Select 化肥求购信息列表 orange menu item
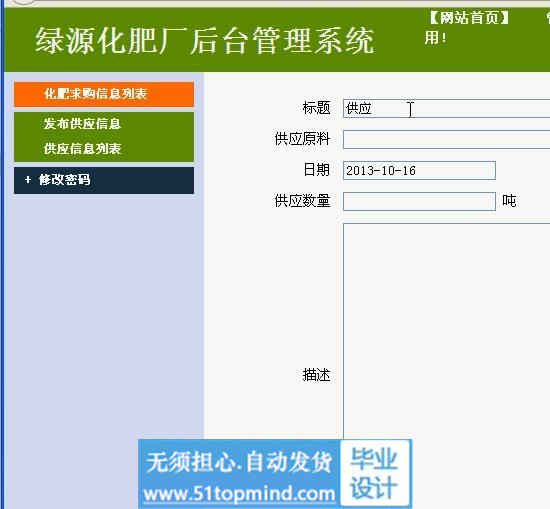550x509 pixels. pyautogui.click(x=104, y=94)
